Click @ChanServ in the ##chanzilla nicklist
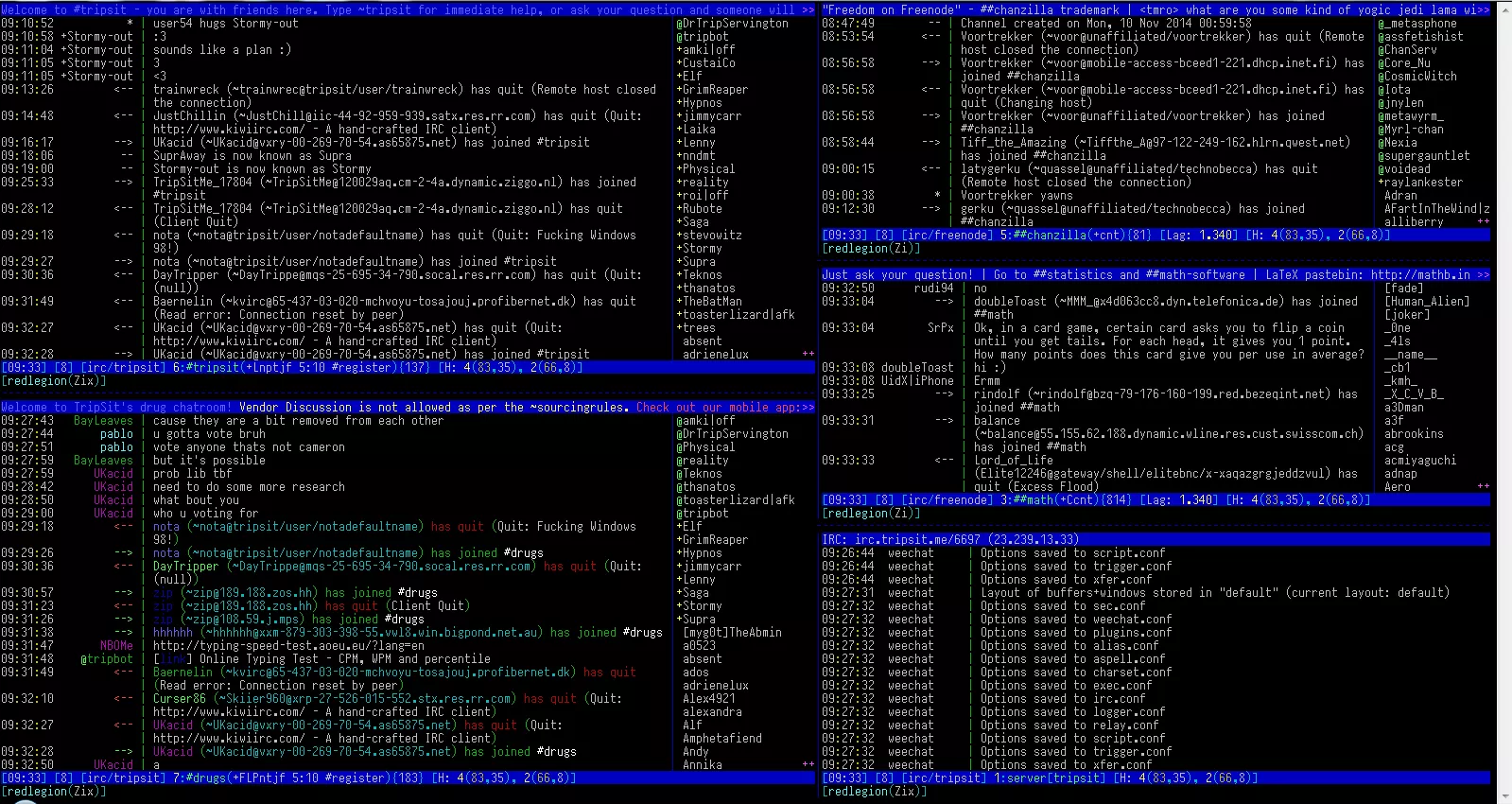Viewport: 1512px width, 804px height. coord(1407,50)
